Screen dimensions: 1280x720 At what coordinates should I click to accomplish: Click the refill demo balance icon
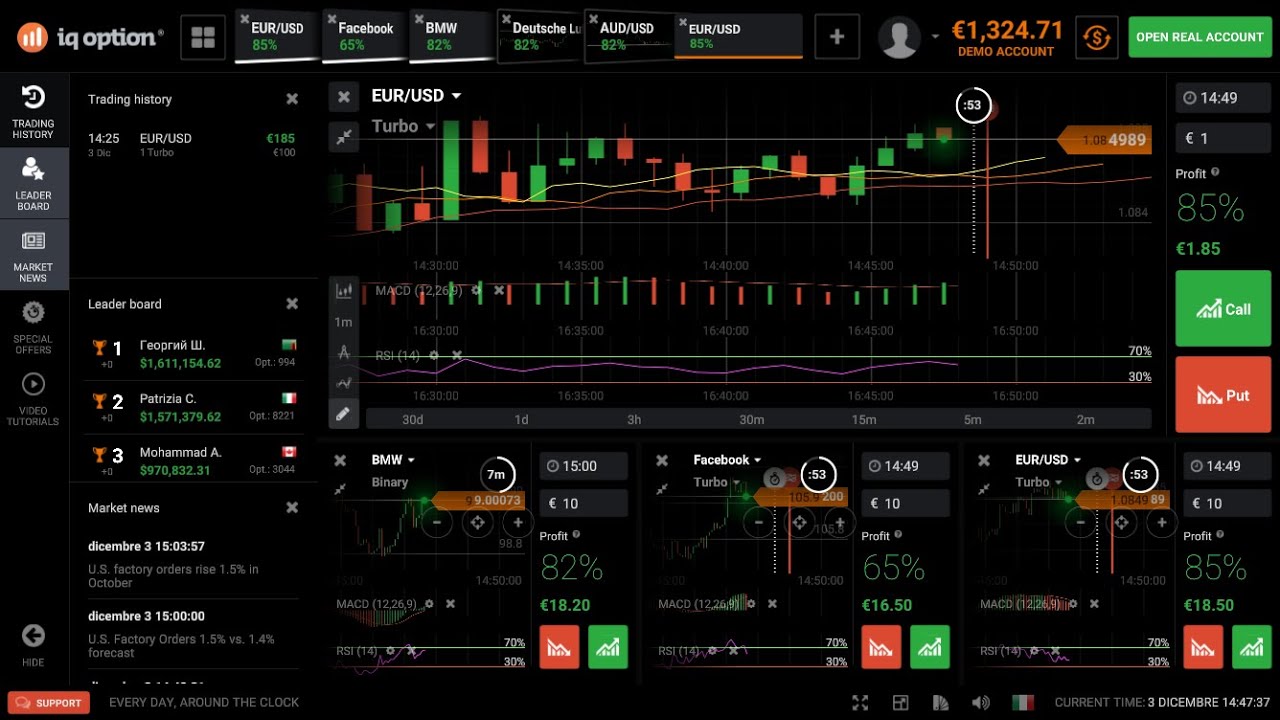point(1097,38)
